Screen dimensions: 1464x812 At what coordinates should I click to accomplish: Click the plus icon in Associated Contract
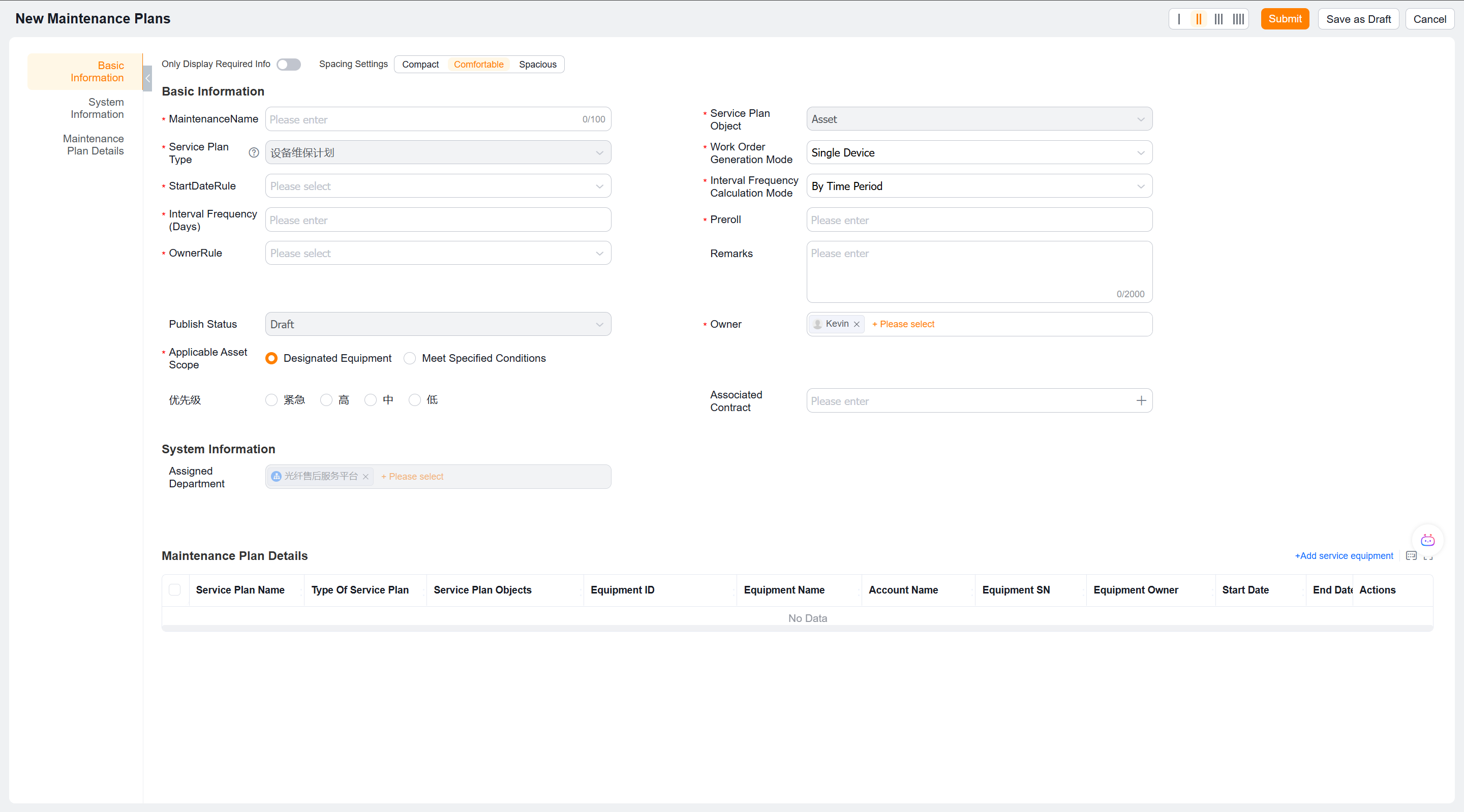pos(1141,400)
